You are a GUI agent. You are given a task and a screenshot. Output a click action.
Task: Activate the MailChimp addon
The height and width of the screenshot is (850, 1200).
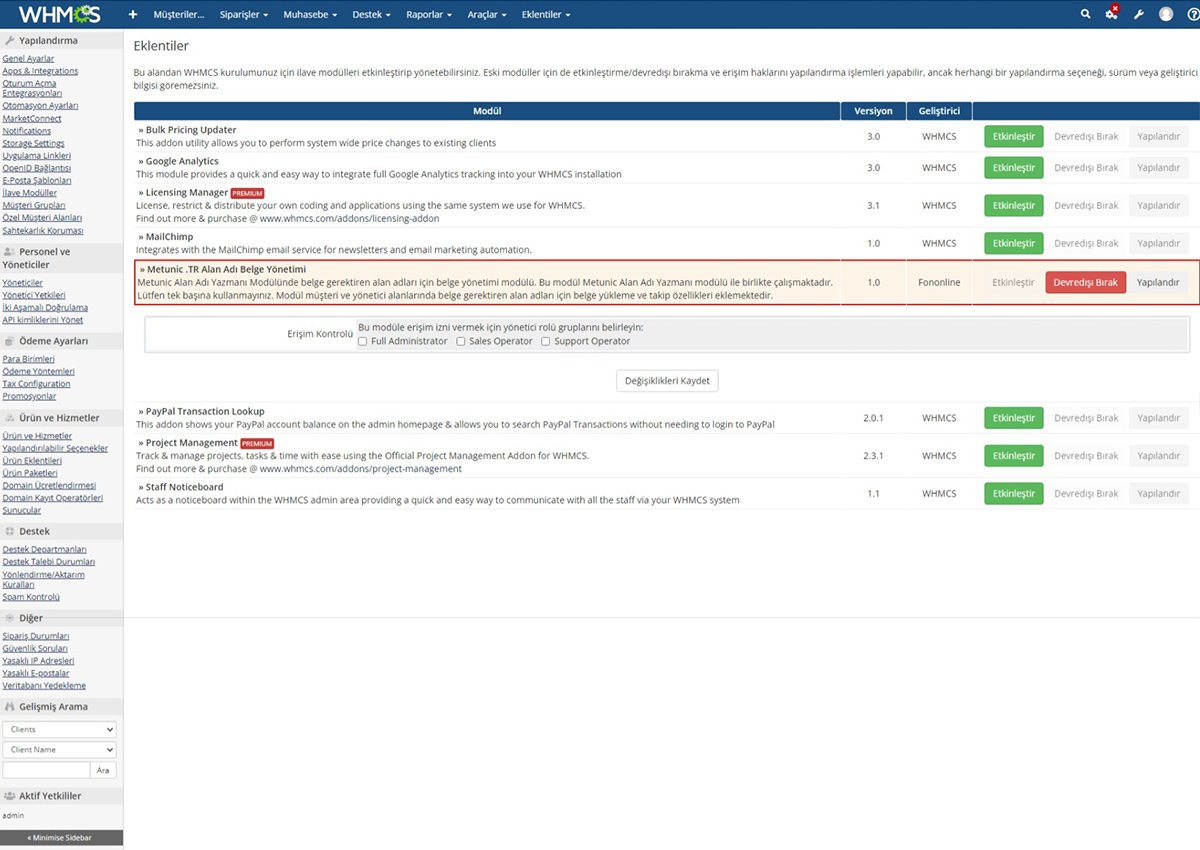[1013, 243]
